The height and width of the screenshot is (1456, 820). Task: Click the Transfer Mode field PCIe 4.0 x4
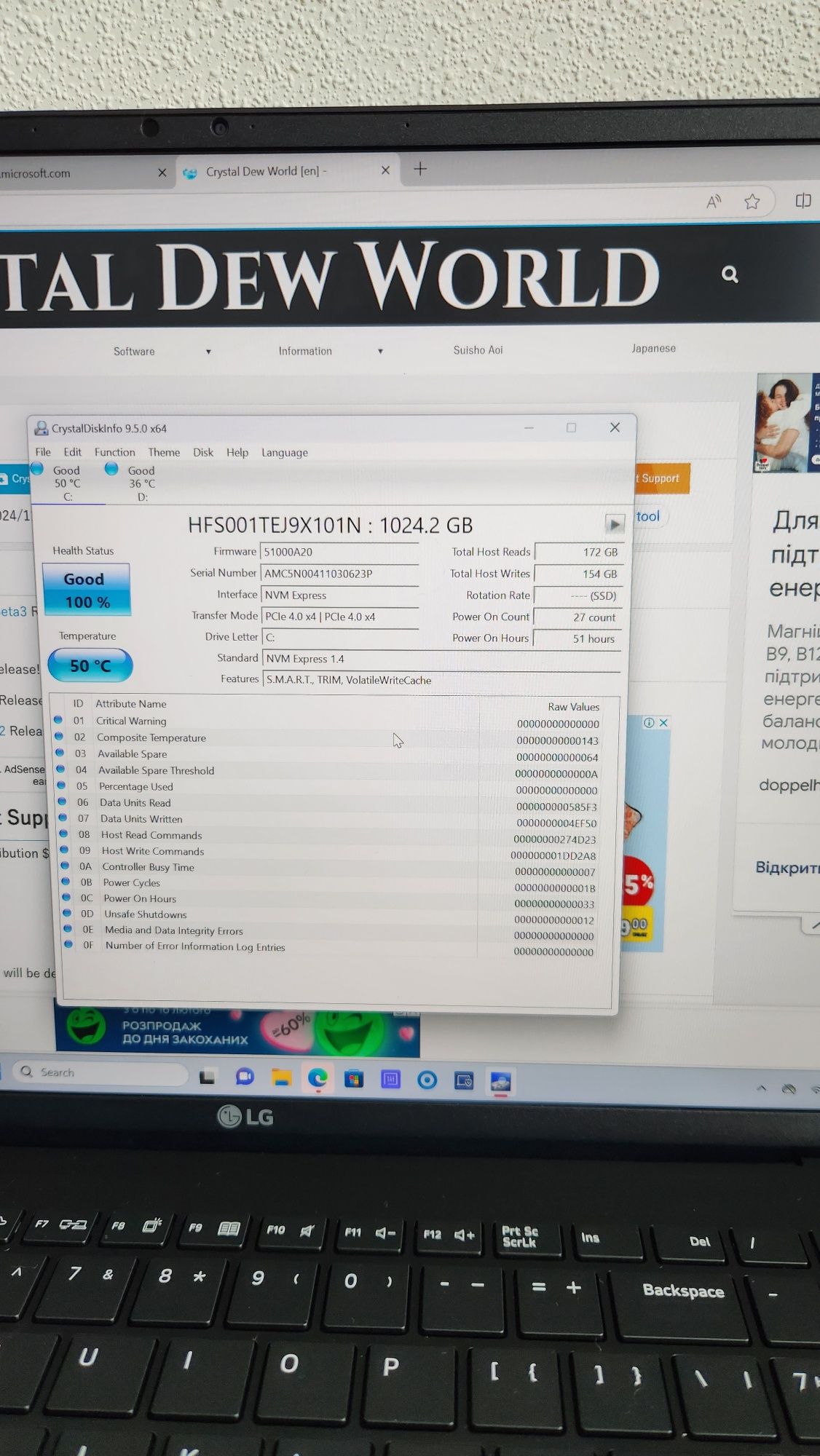pyautogui.click(x=339, y=617)
